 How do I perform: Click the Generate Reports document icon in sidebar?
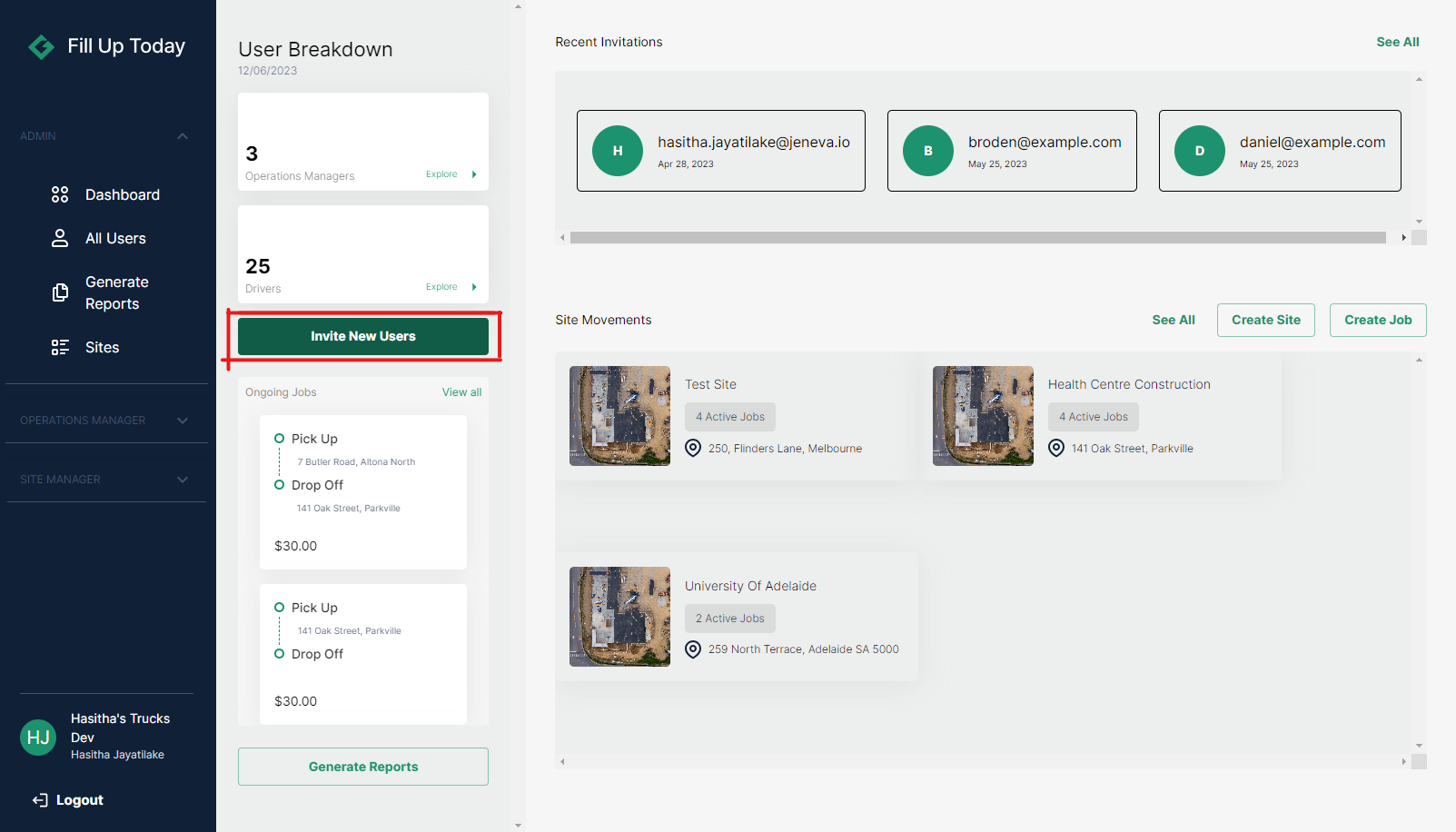(x=60, y=292)
